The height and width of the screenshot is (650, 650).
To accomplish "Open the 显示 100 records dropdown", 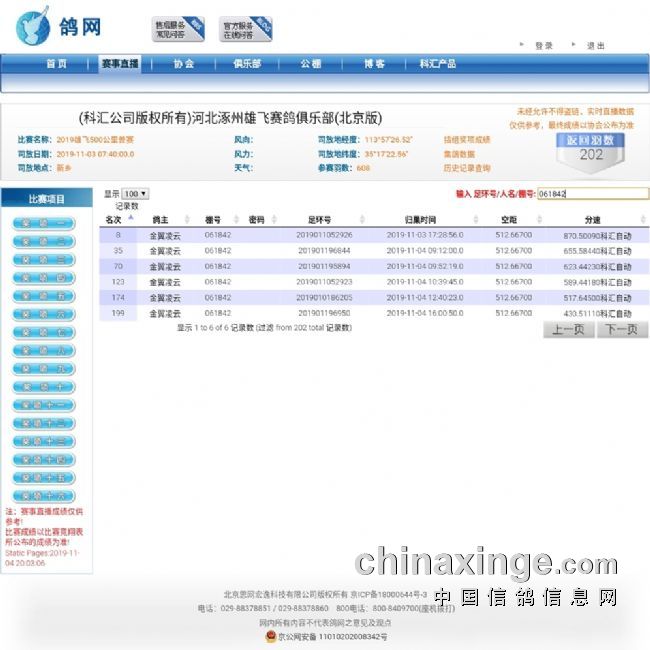I will [135, 194].
